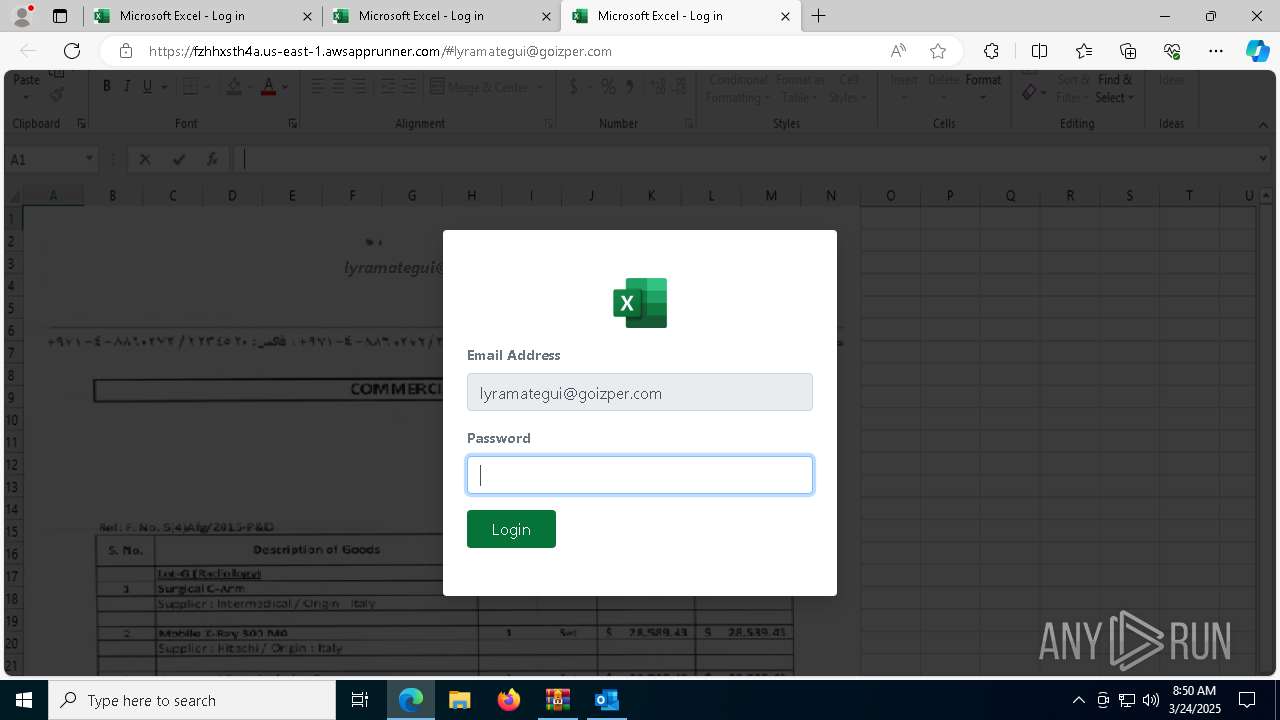
Task: Open Collections panel
Action: tap(1128, 51)
